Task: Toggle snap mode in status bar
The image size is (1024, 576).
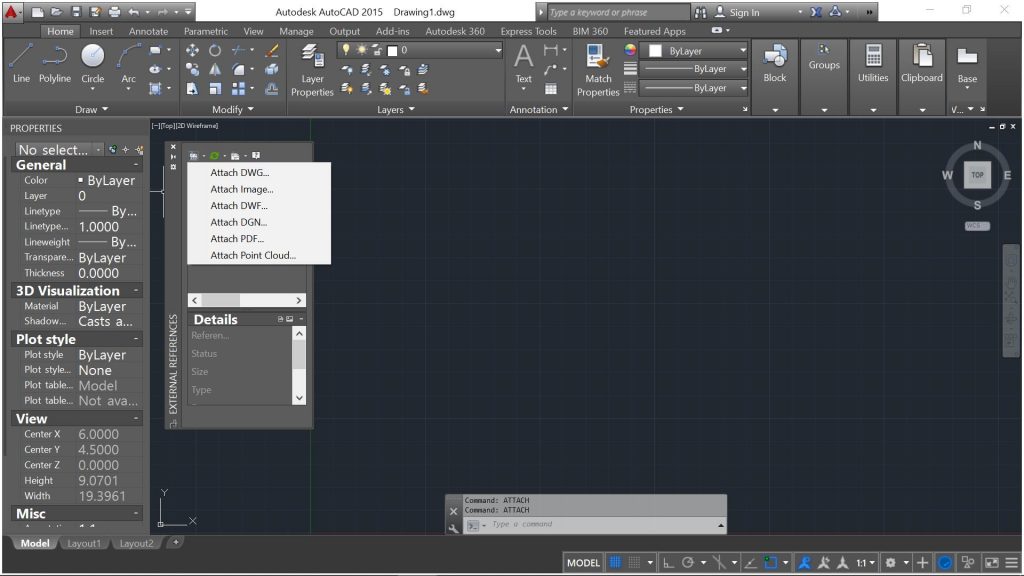Action: (634, 562)
